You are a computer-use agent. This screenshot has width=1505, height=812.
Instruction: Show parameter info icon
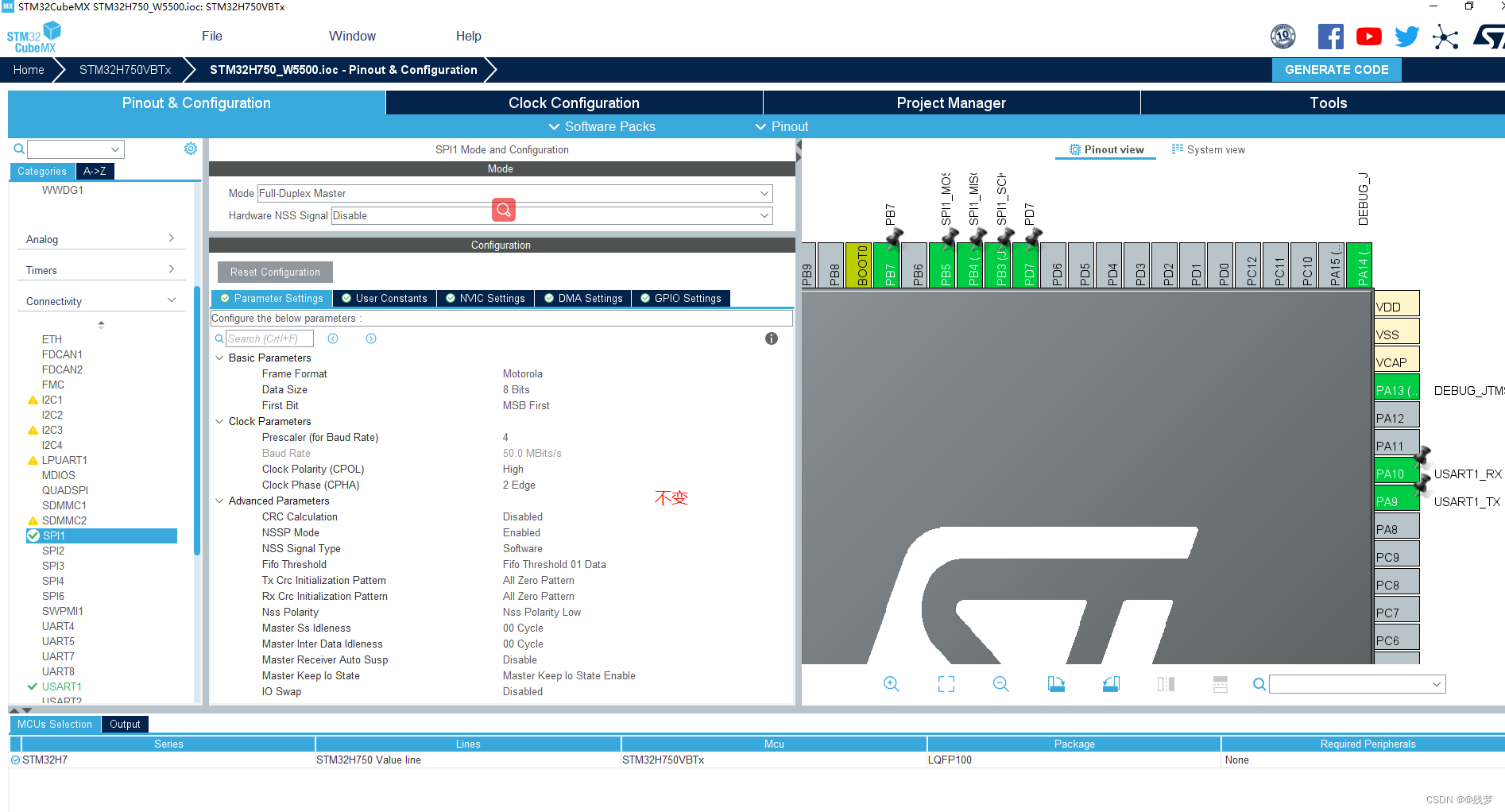pyautogui.click(x=771, y=338)
